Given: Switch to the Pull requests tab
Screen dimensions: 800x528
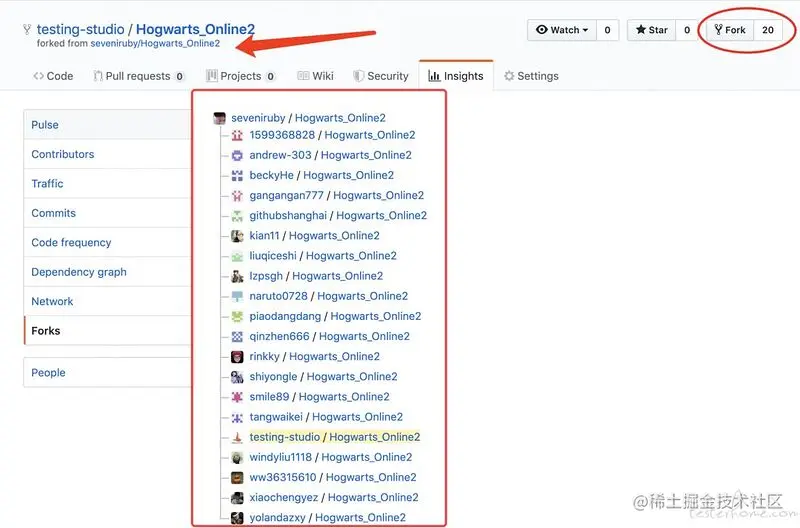Looking at the screenshot, I should 138,76.
